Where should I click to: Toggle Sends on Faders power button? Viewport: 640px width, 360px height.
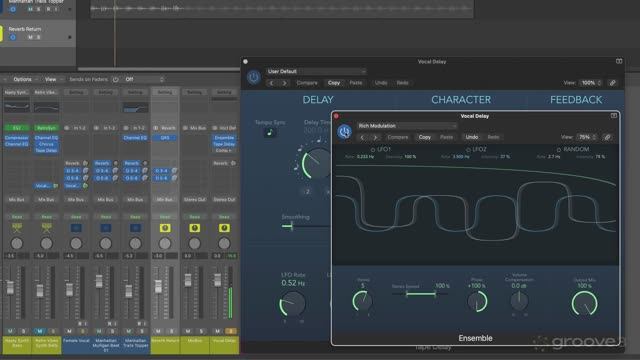click(116, 79)
